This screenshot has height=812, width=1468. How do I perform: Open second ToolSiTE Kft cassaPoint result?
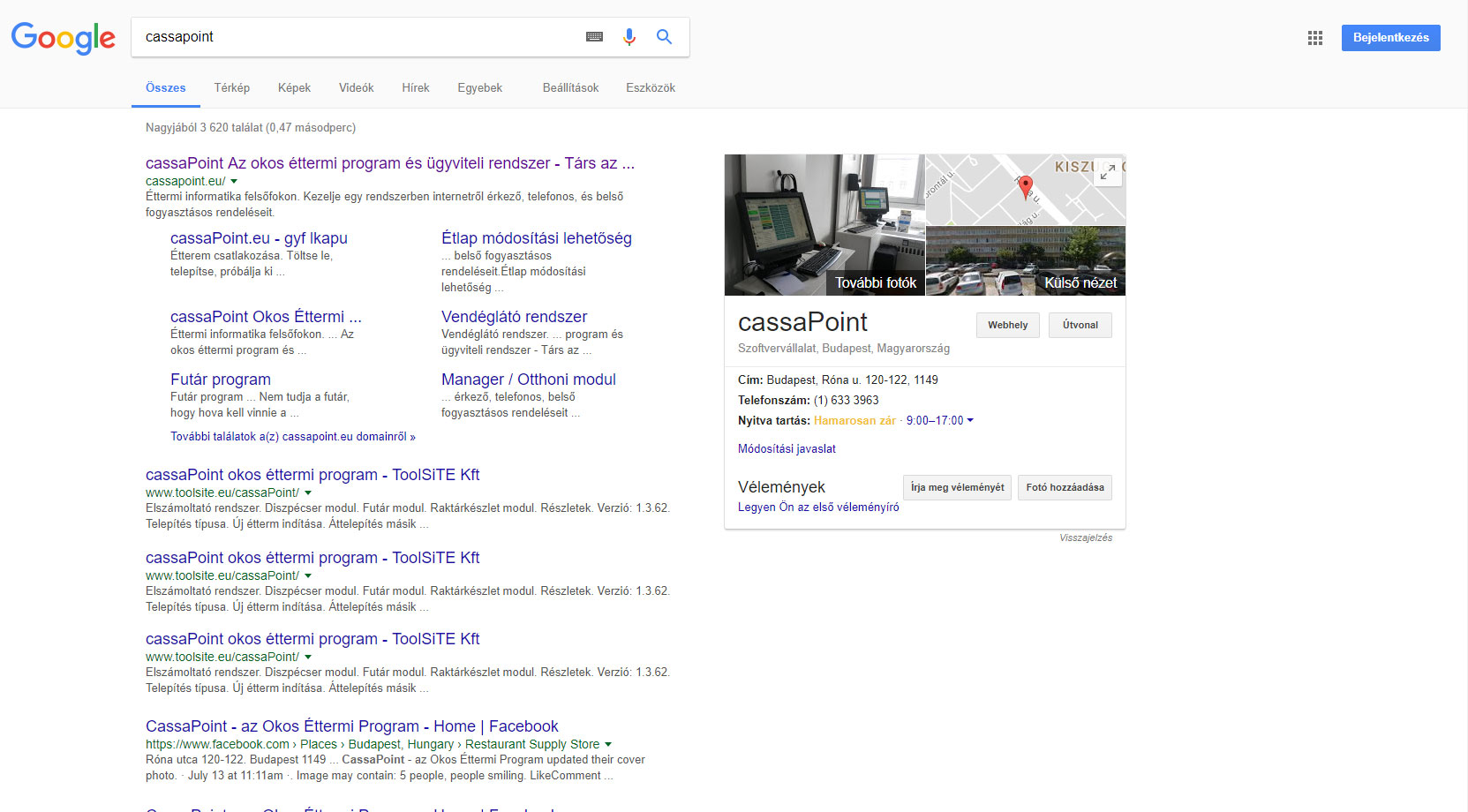312,558
